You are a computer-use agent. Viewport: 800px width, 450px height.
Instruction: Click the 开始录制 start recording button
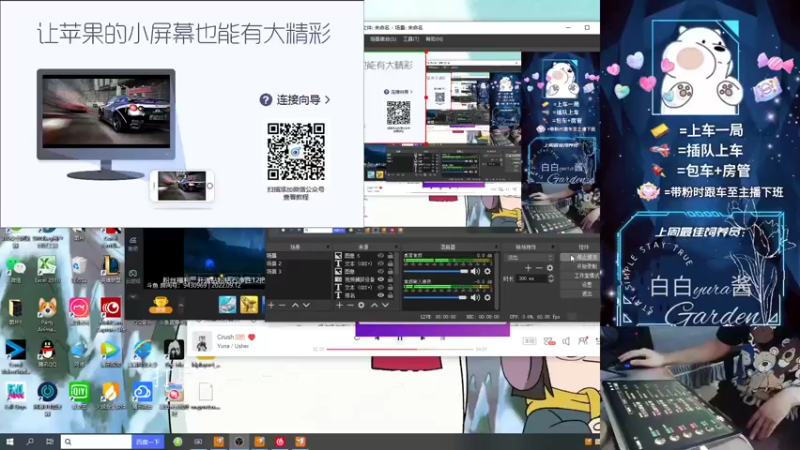(581, 266)
